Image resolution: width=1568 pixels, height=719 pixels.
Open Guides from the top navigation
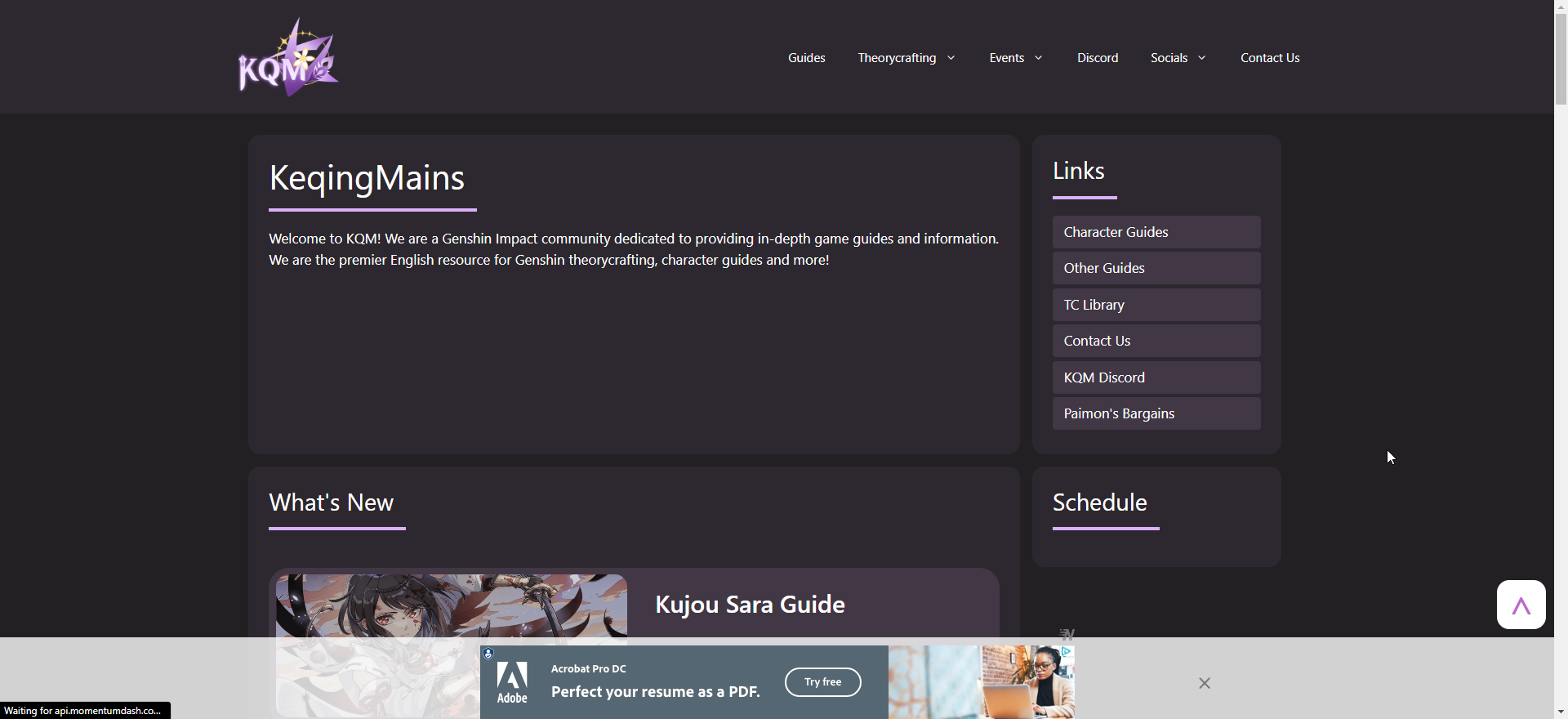tap(806, 58)
